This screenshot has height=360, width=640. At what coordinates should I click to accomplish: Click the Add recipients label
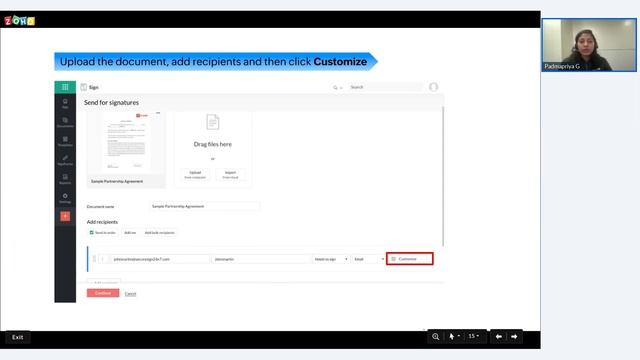point(102,222)
